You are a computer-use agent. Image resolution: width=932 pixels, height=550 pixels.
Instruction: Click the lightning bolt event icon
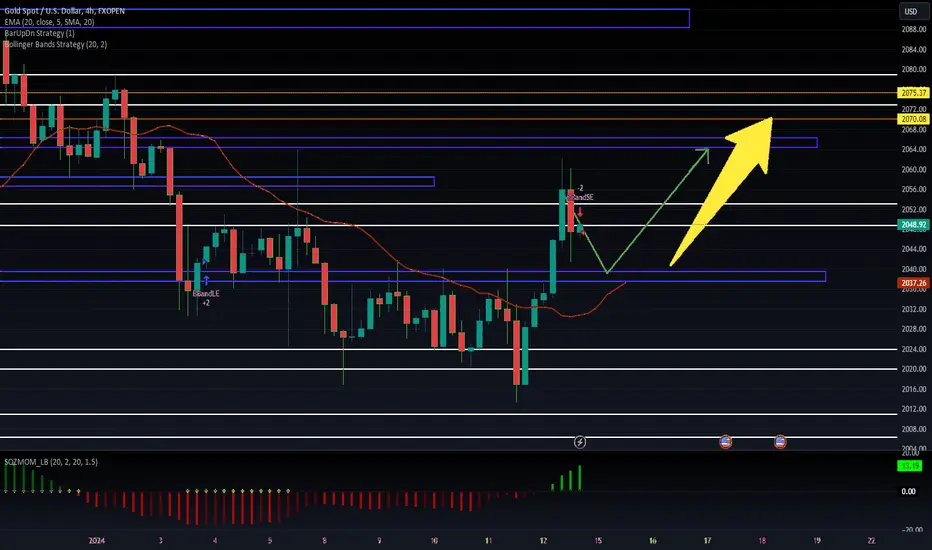point(580,442)
